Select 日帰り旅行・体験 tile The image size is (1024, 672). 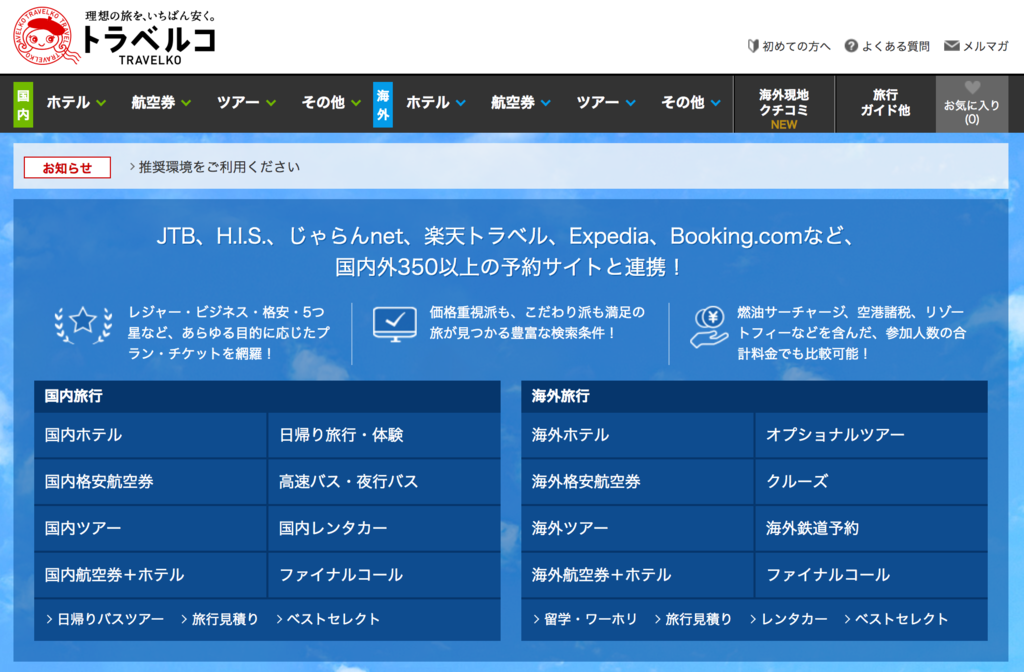click(384, 435)
